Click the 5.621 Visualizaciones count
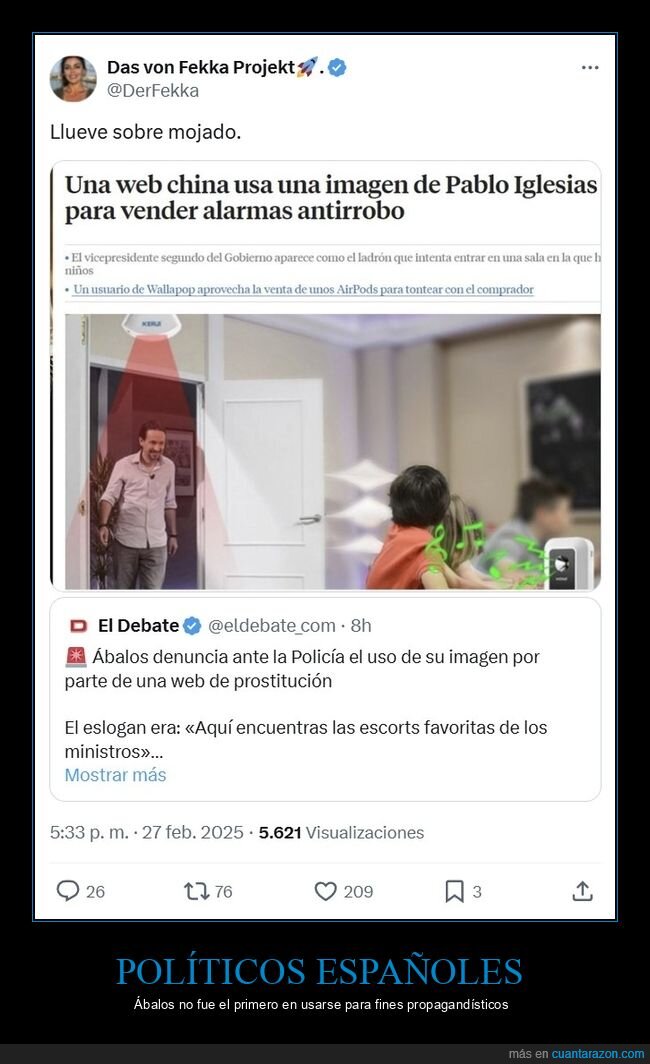The image size is (650, 1064). 341,833
